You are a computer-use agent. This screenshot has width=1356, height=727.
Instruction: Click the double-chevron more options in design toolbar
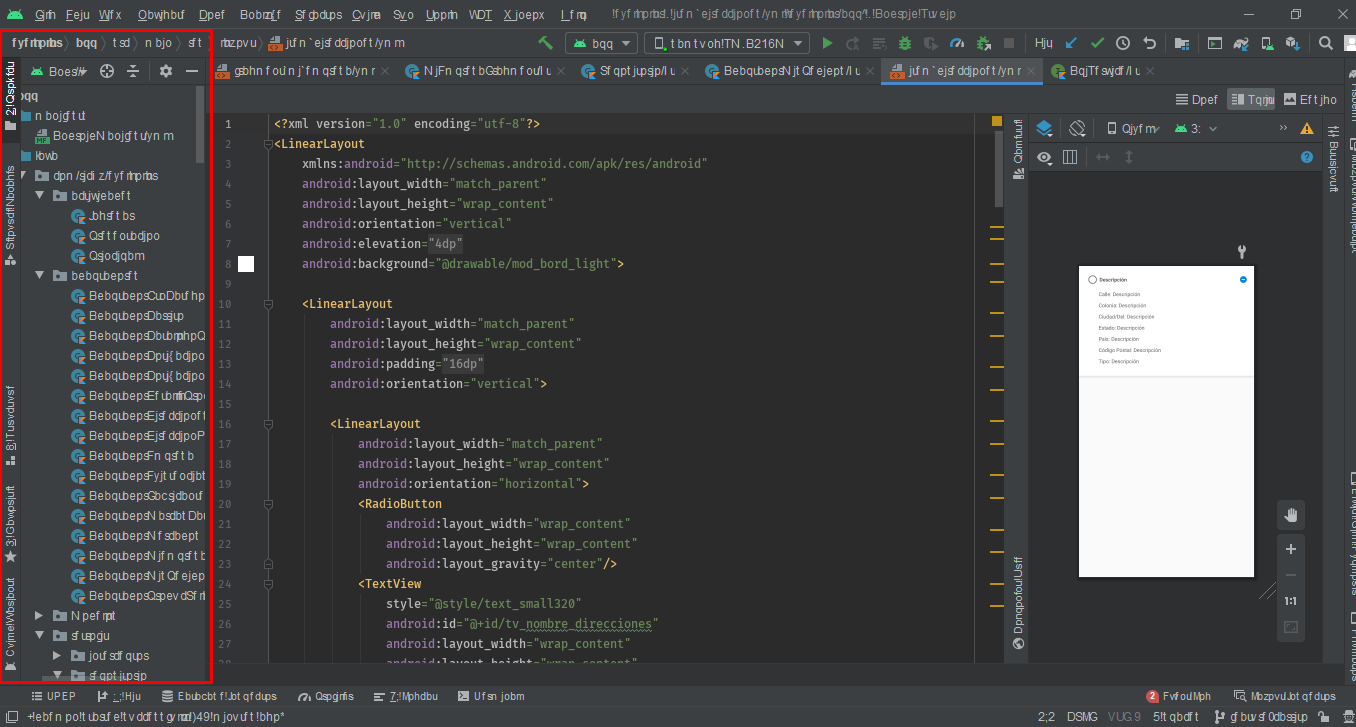1283,128
